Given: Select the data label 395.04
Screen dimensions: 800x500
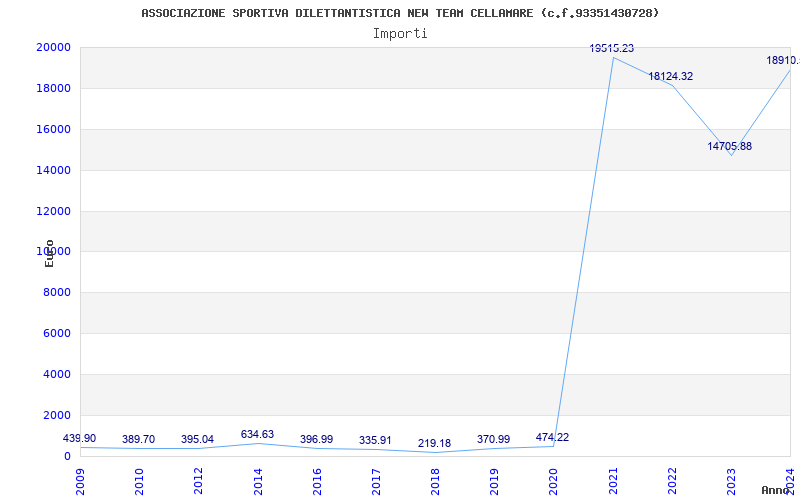Looking at the screenshot, I should click(x=197, y=439).
